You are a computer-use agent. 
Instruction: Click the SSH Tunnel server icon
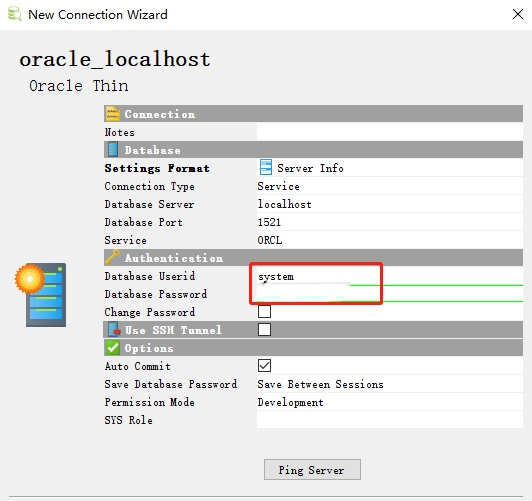pyautogui.click(x=114, y=329)
